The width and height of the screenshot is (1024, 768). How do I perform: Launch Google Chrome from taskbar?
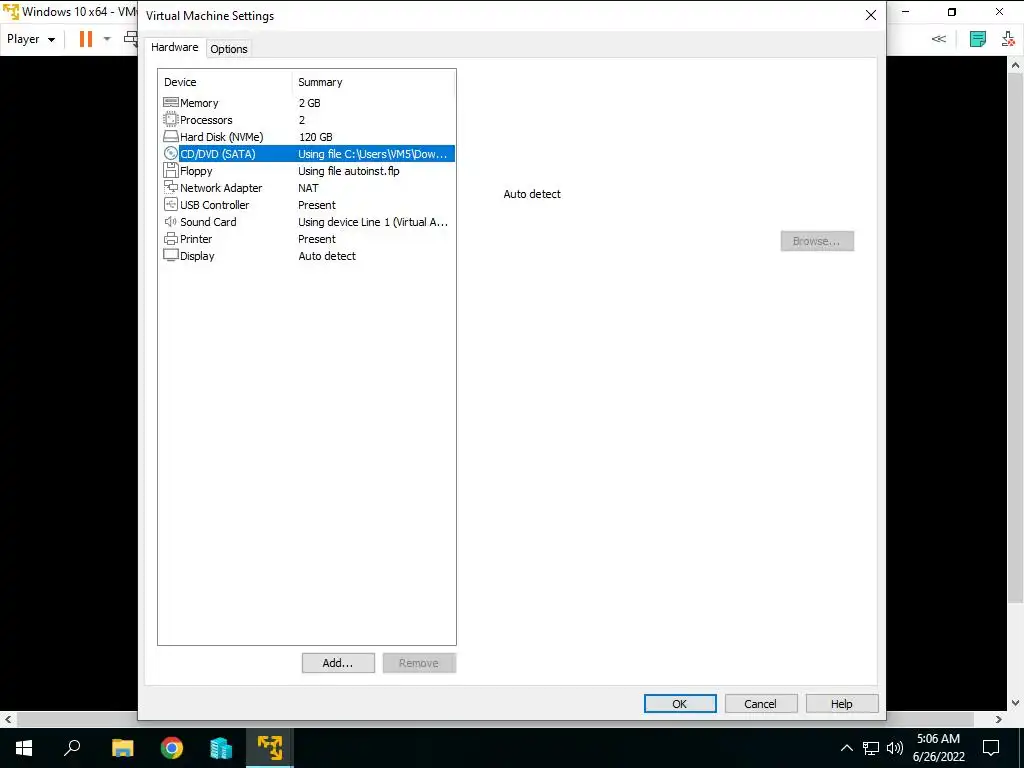coord(172,748)
